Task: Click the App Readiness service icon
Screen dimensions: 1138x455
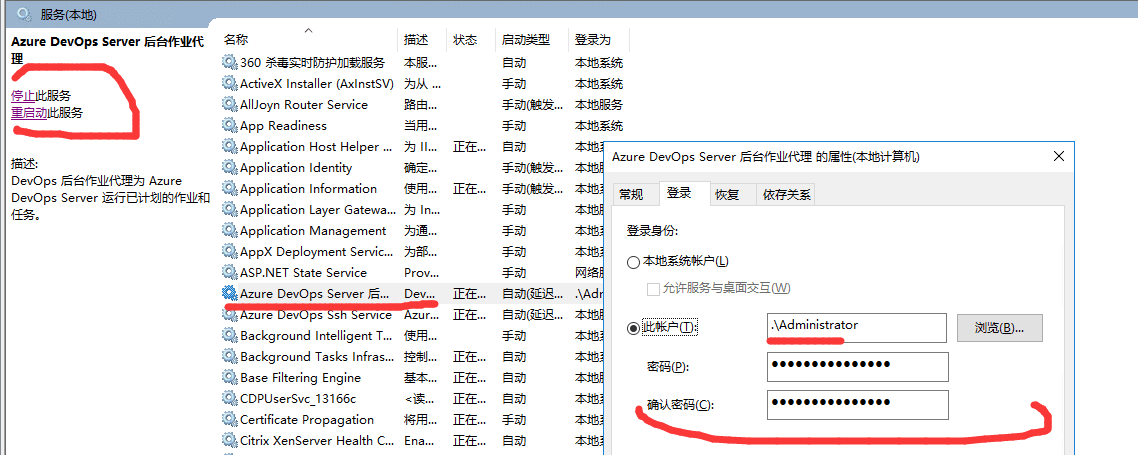Action: pos(230,125)
